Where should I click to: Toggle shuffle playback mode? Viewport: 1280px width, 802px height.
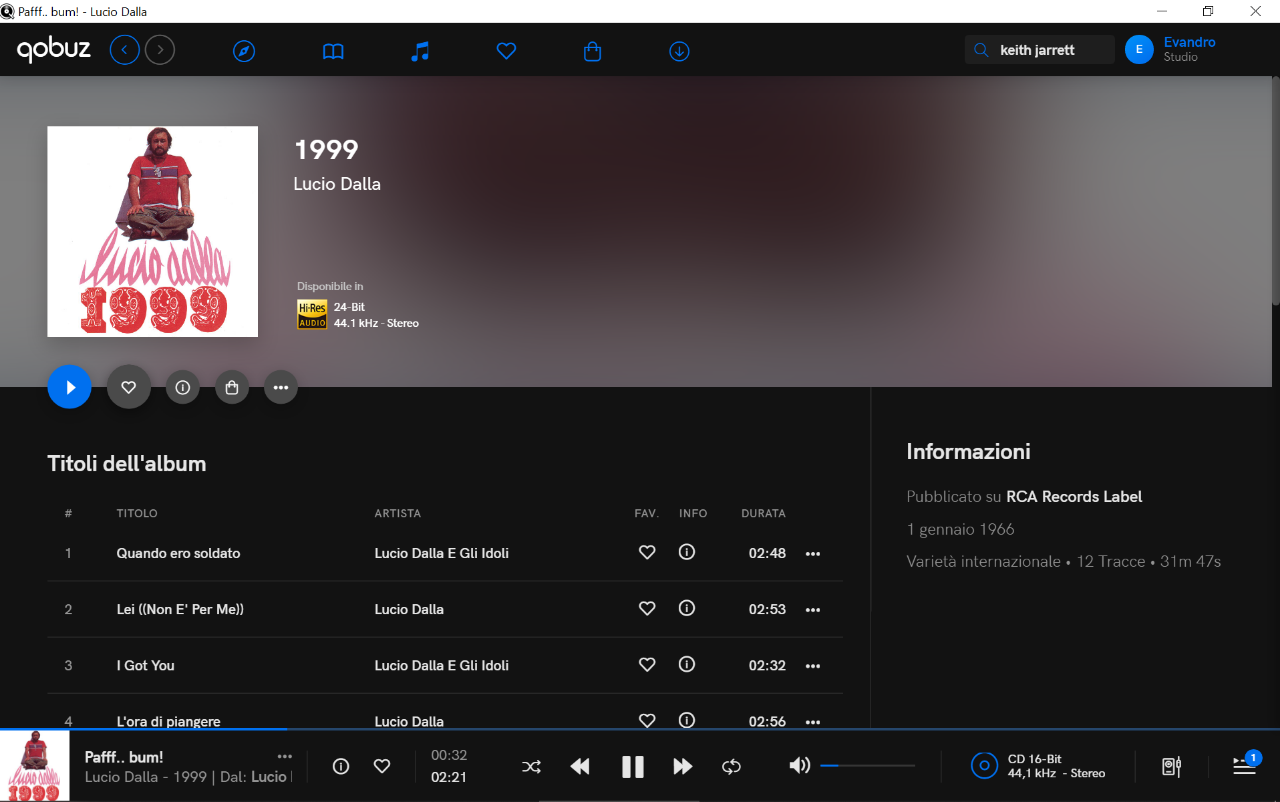tap(531, 766)
